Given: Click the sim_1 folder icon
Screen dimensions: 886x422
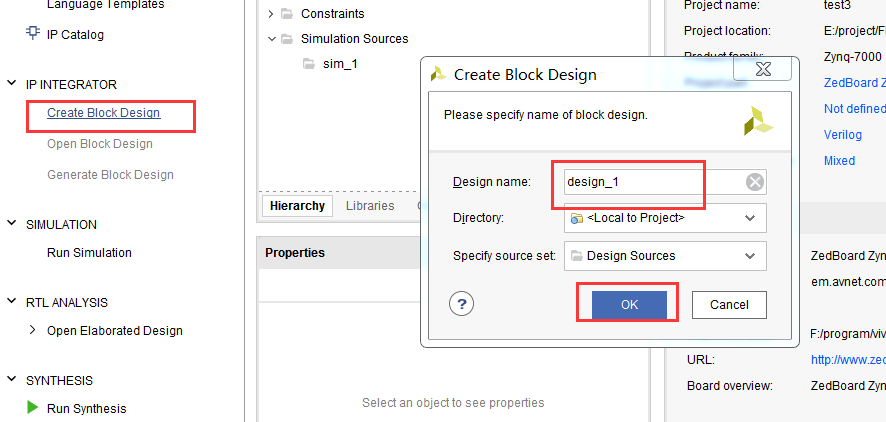Looking at the screenshot, I should [x=310, y=64].
